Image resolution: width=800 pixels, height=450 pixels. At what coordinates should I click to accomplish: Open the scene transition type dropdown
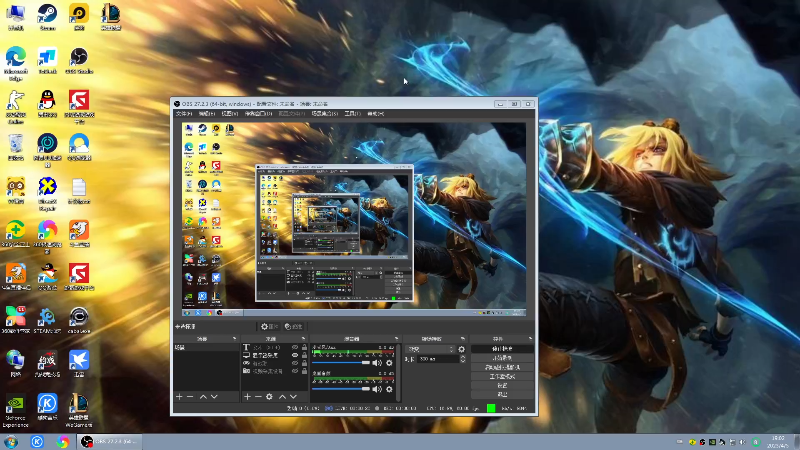coord(430,349)
